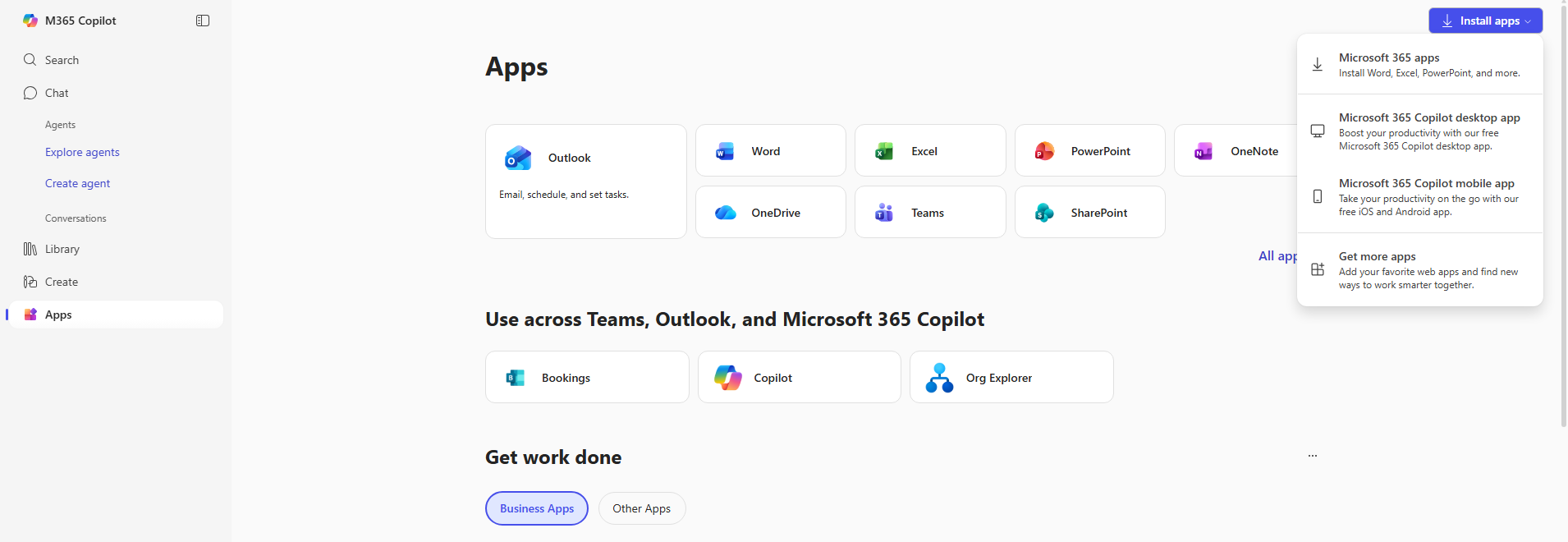Open the Word app icon

click(725, 151)
